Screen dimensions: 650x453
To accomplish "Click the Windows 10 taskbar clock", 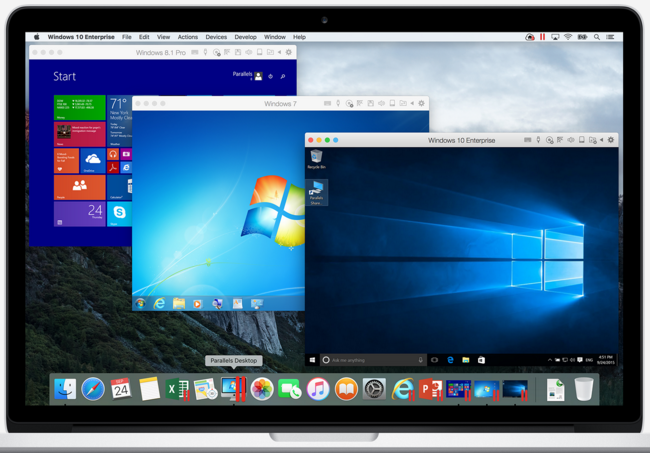I will [x=606, y=360].
